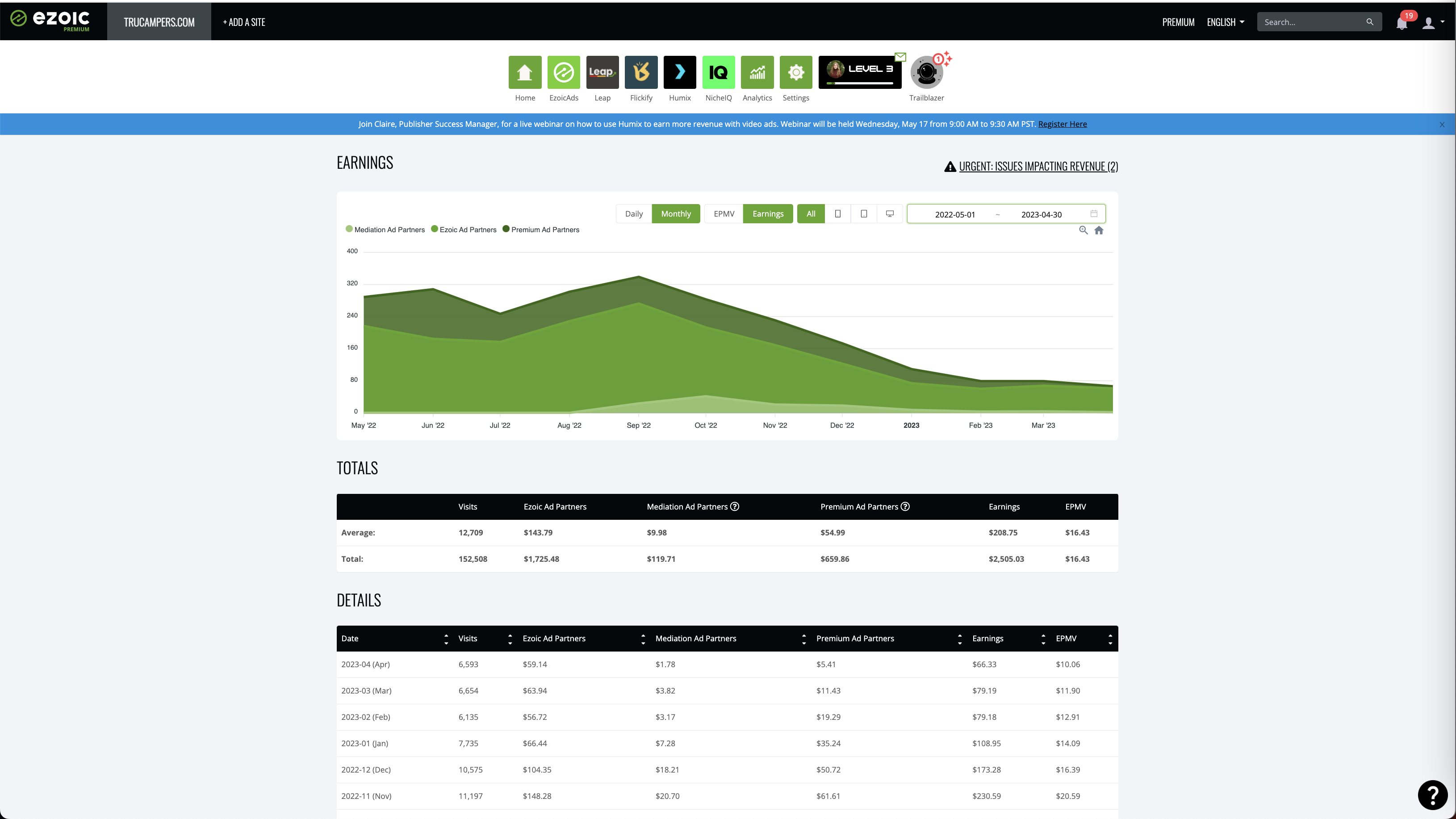Open the Leap tool icon
The image size is (1456, 819).
(602, 72)
